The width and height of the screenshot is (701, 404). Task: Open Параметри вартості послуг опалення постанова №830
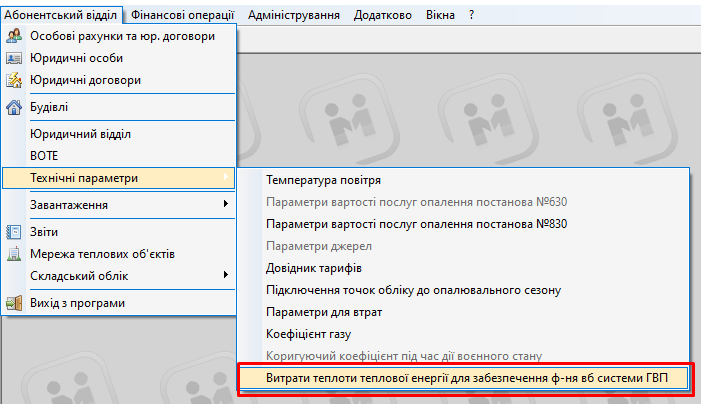tap(417, 224)
